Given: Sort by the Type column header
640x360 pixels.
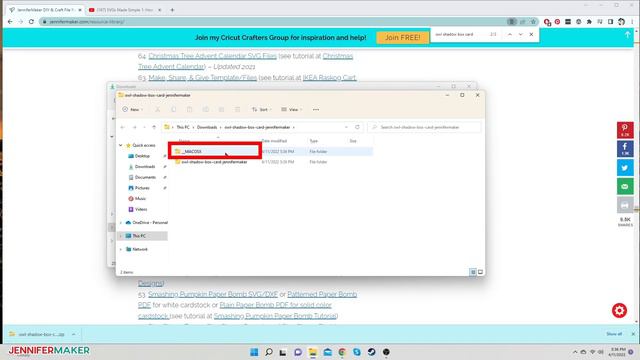Looking at the screenshot, I should pyautogui.click(x=313, y=141).
